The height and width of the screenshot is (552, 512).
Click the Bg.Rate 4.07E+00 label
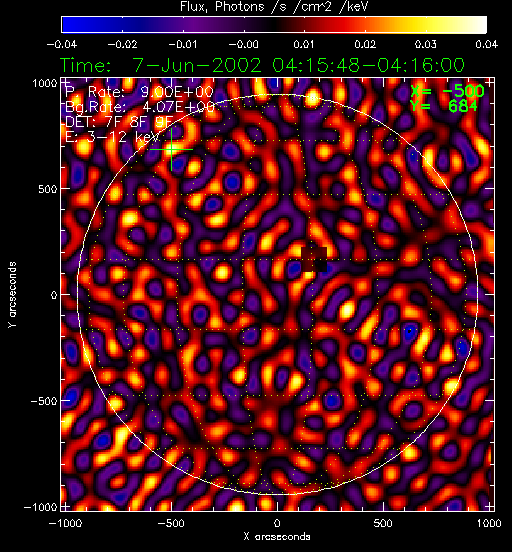140,107
